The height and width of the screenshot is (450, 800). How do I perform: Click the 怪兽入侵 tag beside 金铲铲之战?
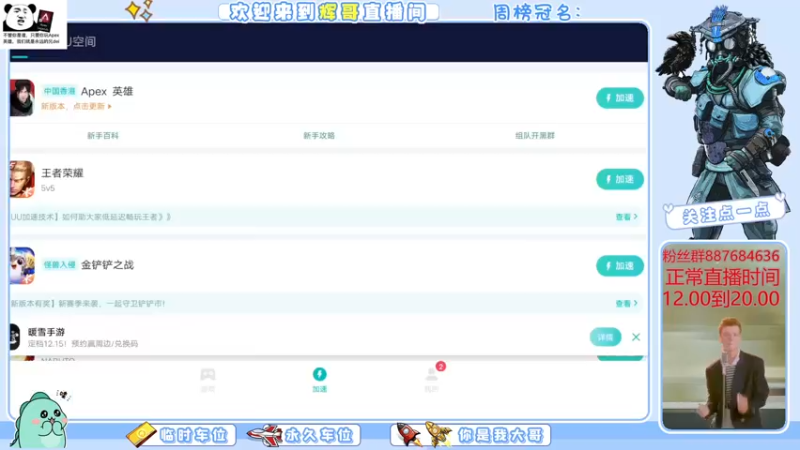[59, 265]
